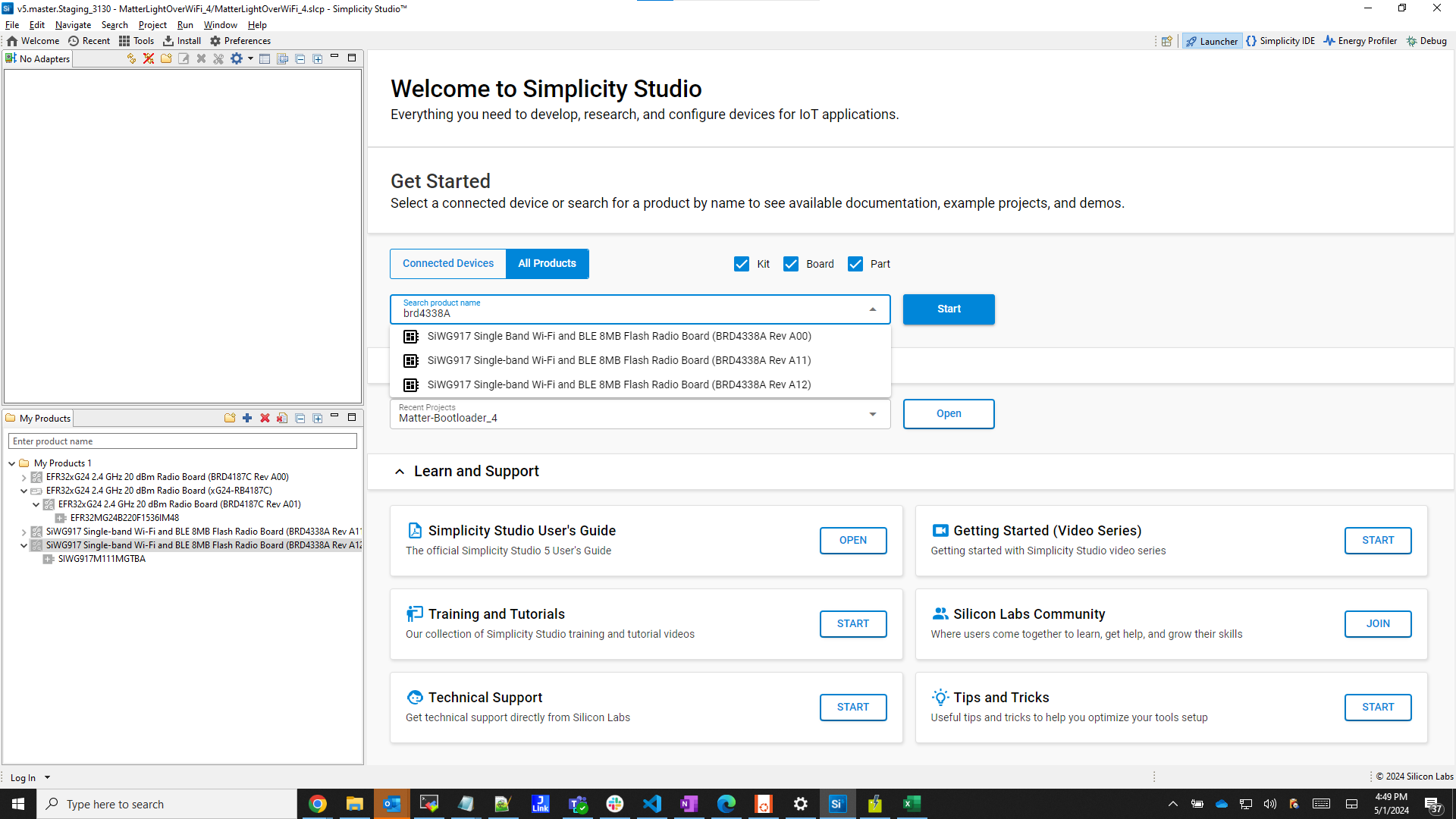Viewport: 1456px width, 819px height.
Task: Click the blue gear settings icon in Adapters panel
Action: (x=237, y=58)
